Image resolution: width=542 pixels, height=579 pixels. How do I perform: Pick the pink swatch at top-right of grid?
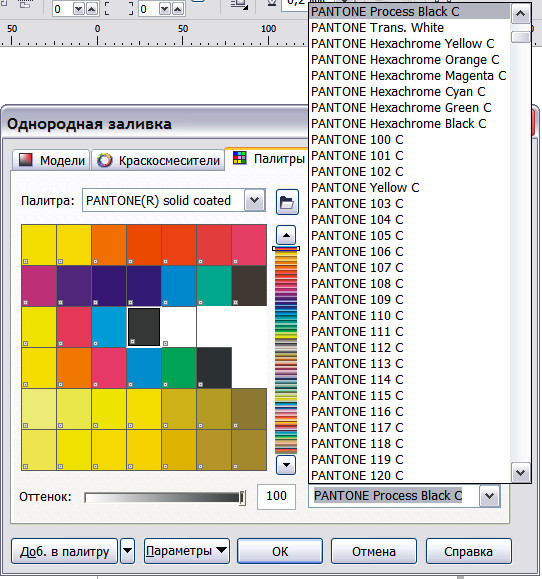249,245
